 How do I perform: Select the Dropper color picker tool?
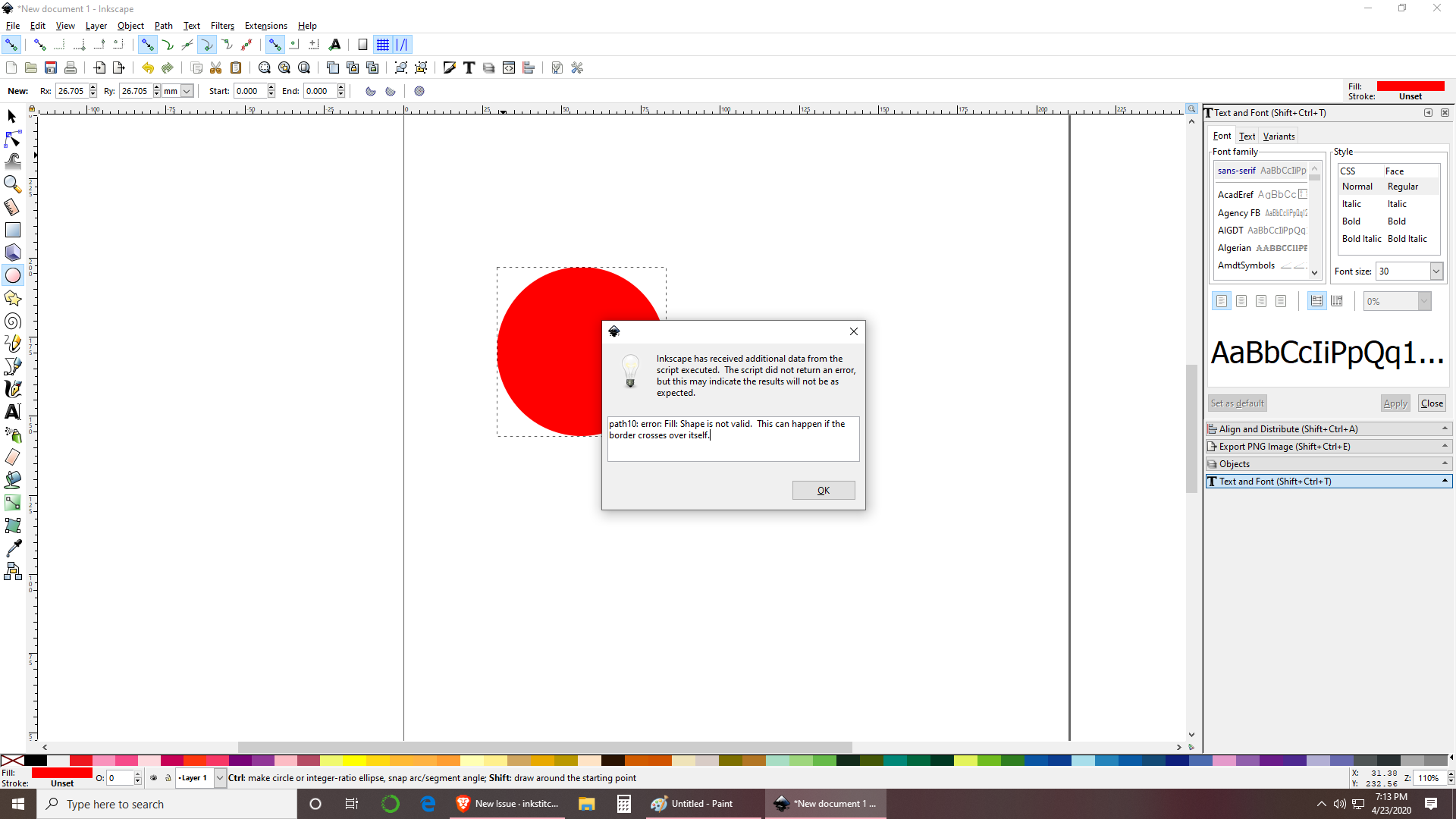tap(13, 548)
